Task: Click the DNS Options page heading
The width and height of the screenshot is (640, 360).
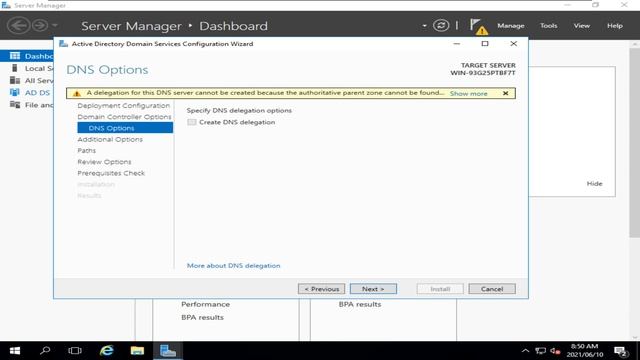Action: (x=107, y=70)
